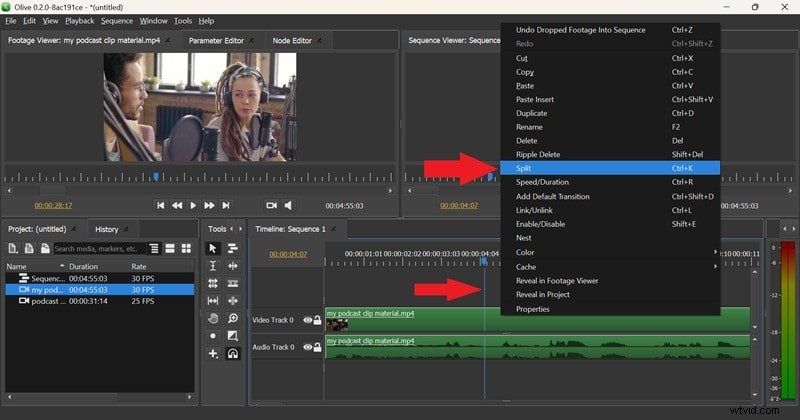Toggle Audio Track 0 lock
The image size is (800, 420).
[x=317, y=347]
